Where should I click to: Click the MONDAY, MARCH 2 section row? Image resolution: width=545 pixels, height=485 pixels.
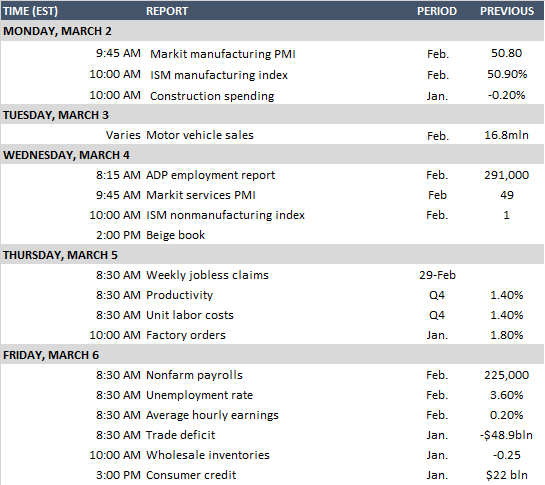coord(272,31)
